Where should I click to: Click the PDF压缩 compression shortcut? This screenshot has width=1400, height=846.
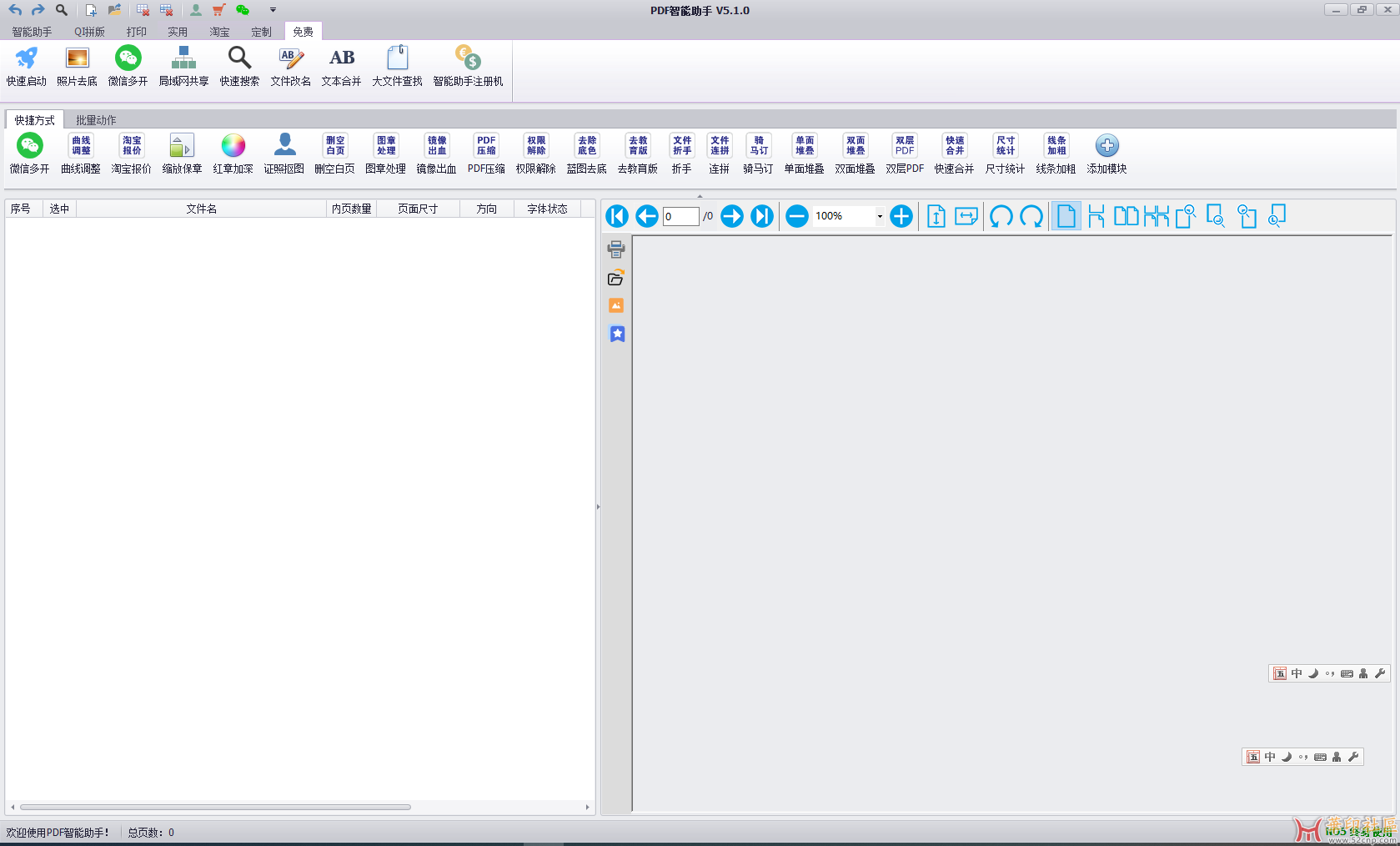[486, 154]
